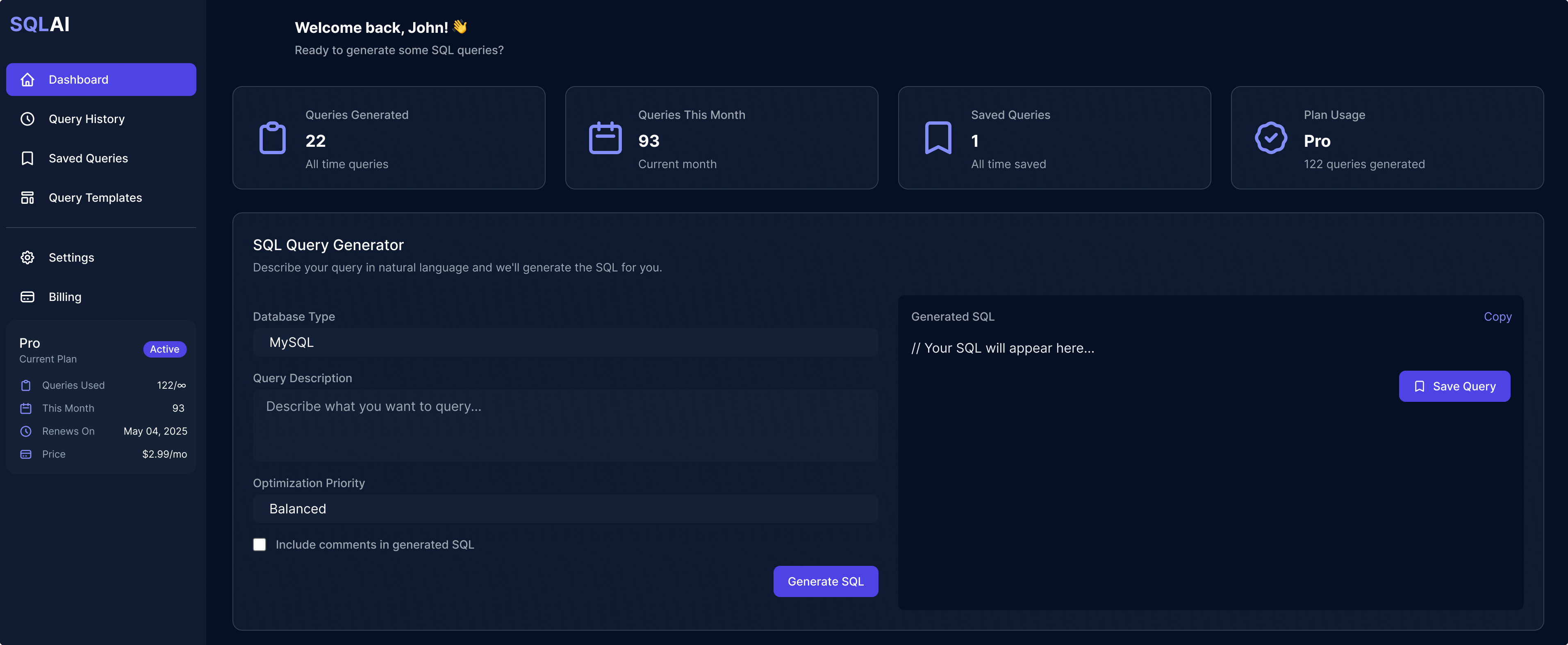Image resolution: width=1568 pixels, height=645 pixels.
Task: Copy the generated SQL output
Action: pyautogui.click(x=1497, y=317)
